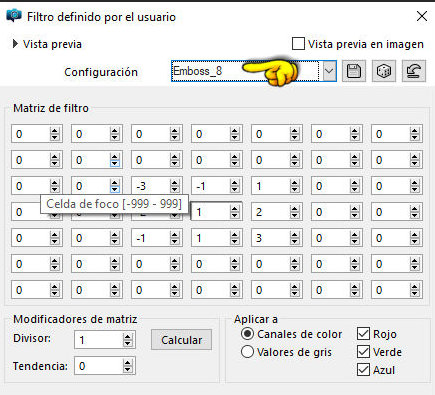
Task: Reset to default with the arrow icon
Action: pos(414,71)
